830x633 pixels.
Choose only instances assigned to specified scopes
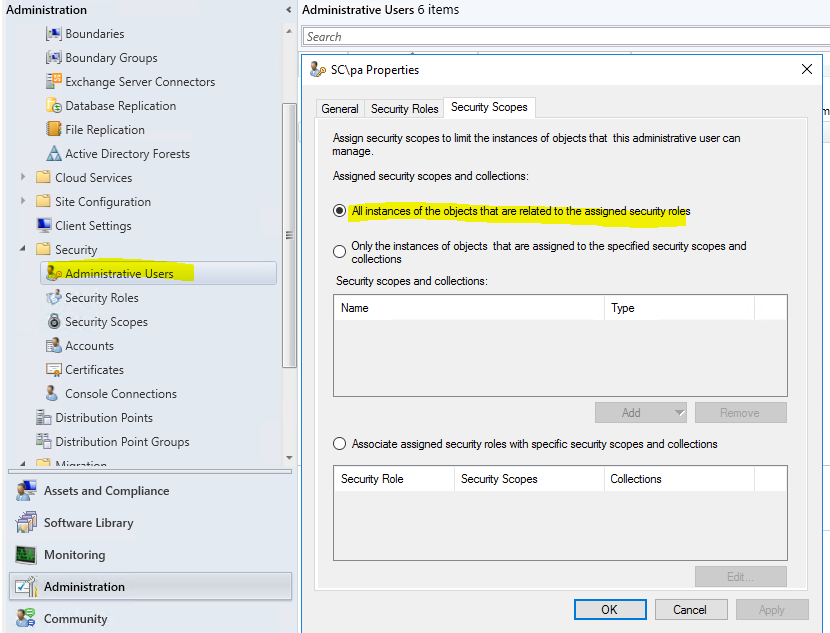339,251
